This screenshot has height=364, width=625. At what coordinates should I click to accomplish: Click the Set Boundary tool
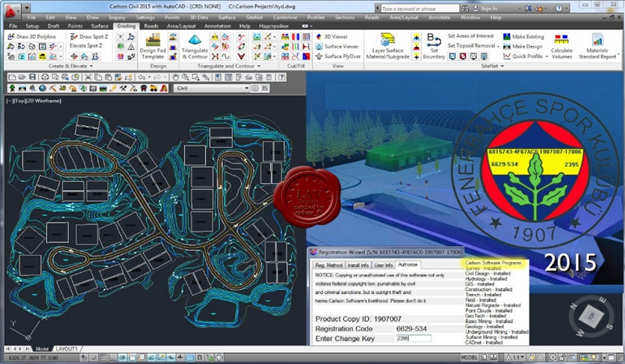coord(434,47)
